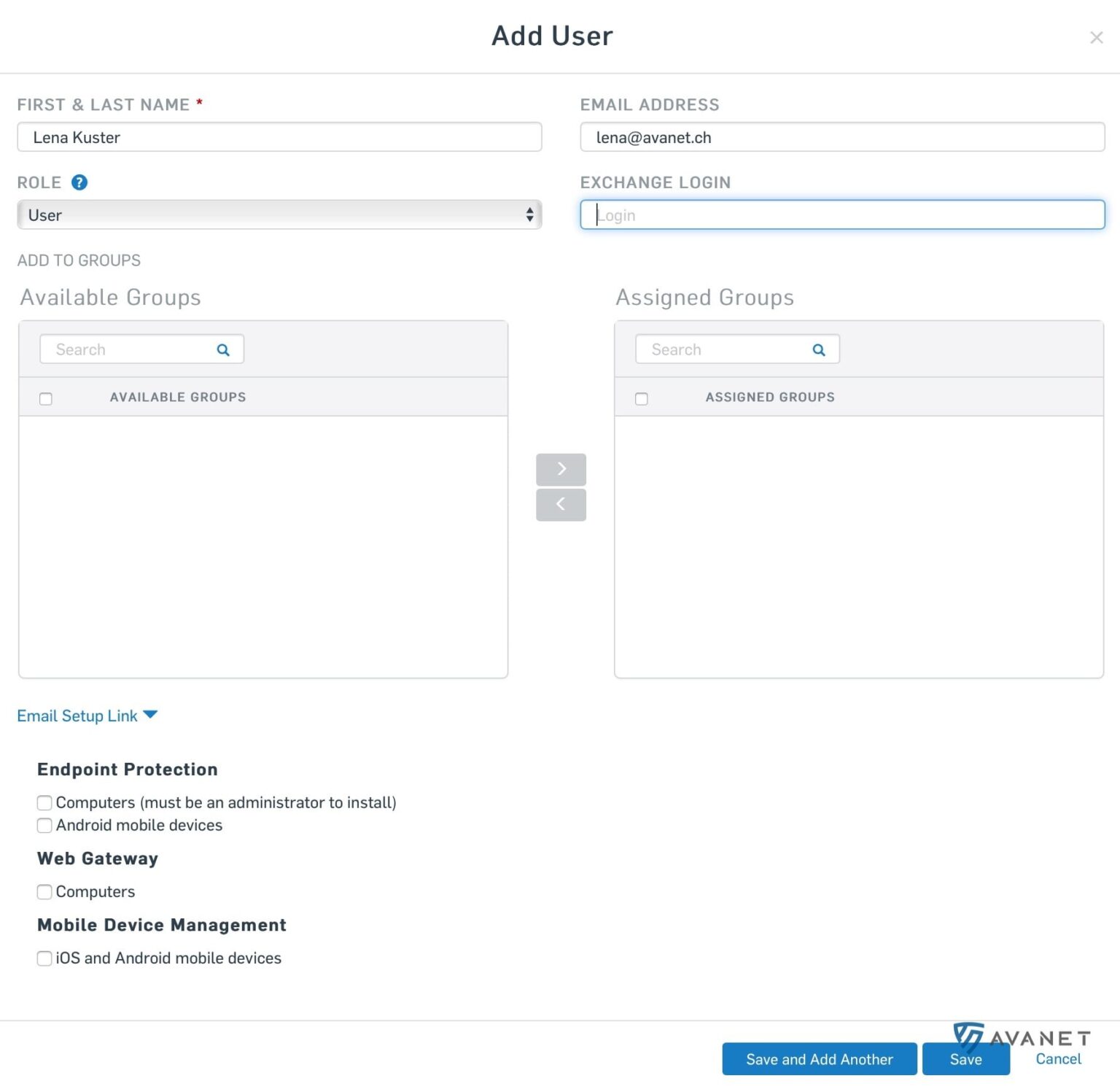Dismiss the Add User dialog via X
This screenshot has width=1120, height=1089.
(1097, 37)
